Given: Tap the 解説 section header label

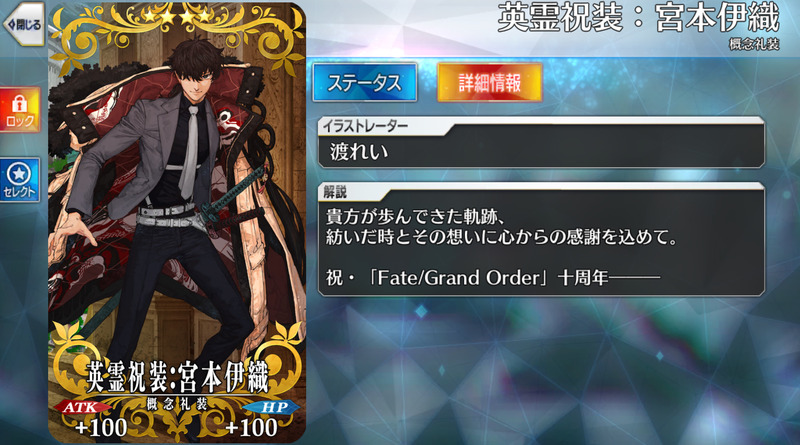Looking at the screenshot, I should (x=335, y=191).
